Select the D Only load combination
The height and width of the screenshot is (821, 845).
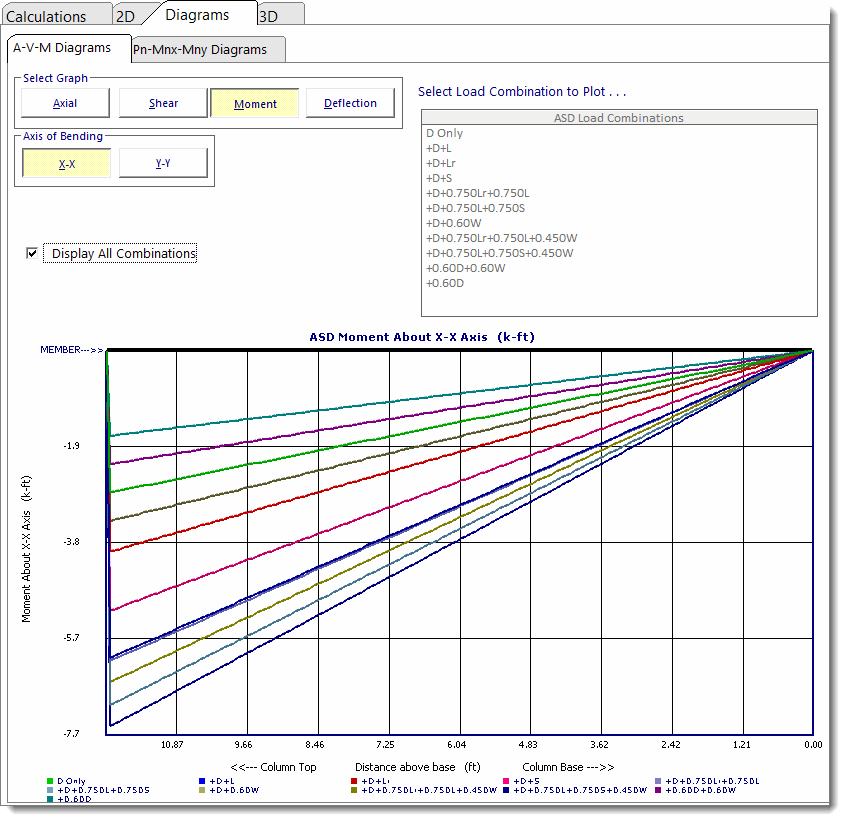[x=445, y=133]
